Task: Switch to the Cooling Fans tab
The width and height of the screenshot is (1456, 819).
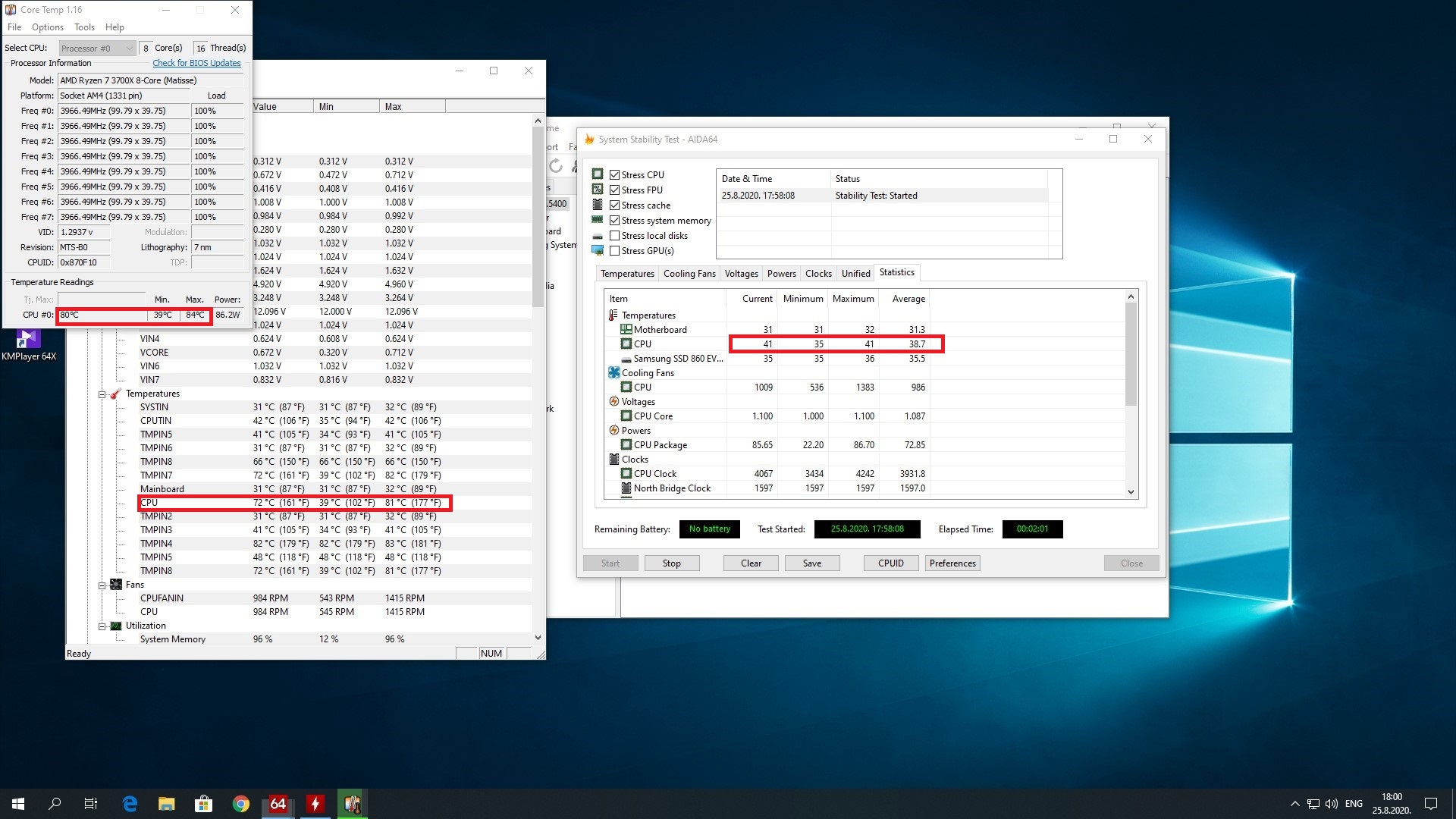Action: tap(689, 274)
